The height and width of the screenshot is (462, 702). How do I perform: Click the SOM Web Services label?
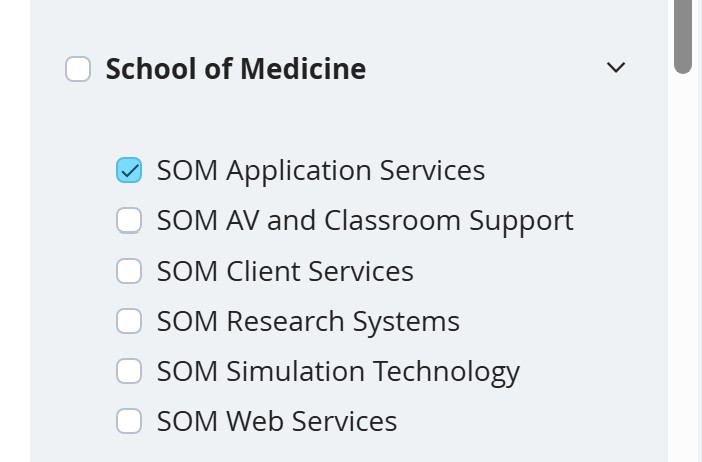pyautogui.click(x=277, y=422)
